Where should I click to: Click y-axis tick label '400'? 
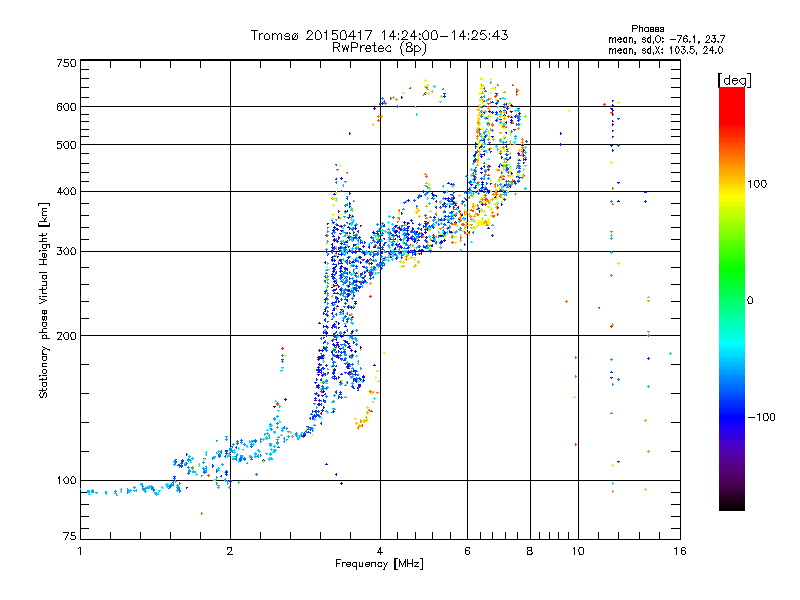tap(66, 191)
